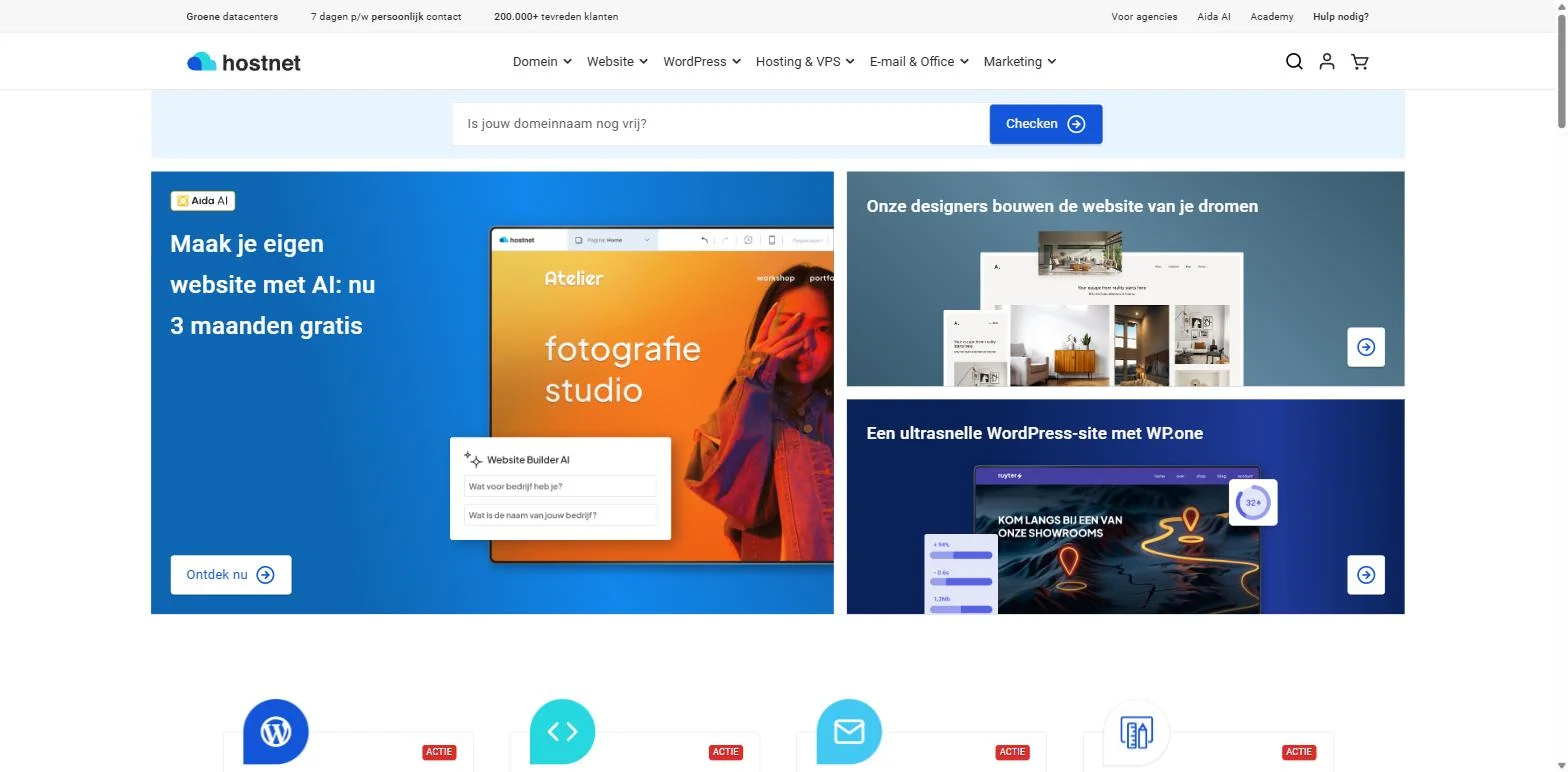Click the Checken button

point(1046,124)
